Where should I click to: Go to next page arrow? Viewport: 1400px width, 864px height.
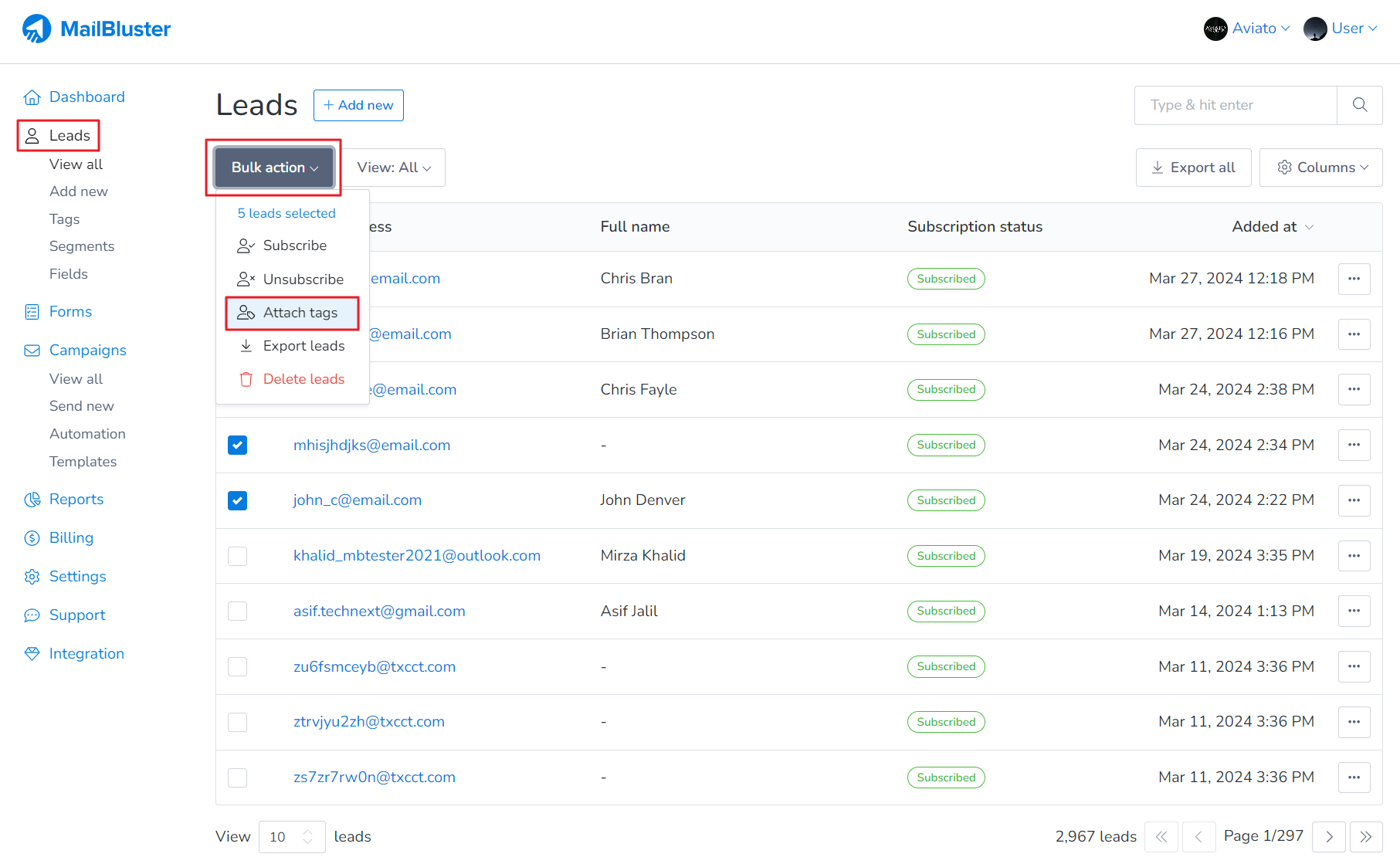click(x=1329, y=837)
